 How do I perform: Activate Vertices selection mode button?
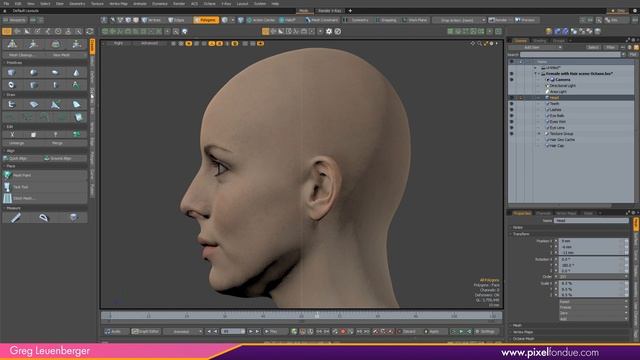pos(152,20)
